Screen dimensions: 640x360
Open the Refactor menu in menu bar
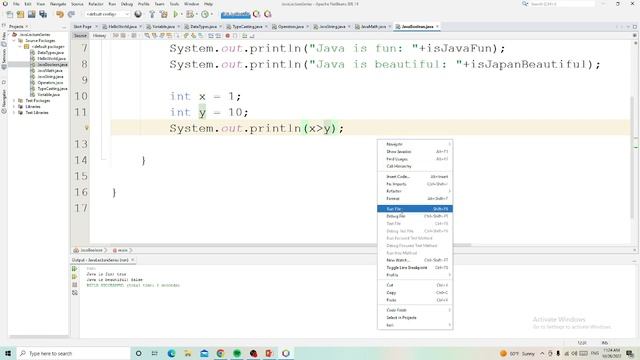(x=96, y=4)
